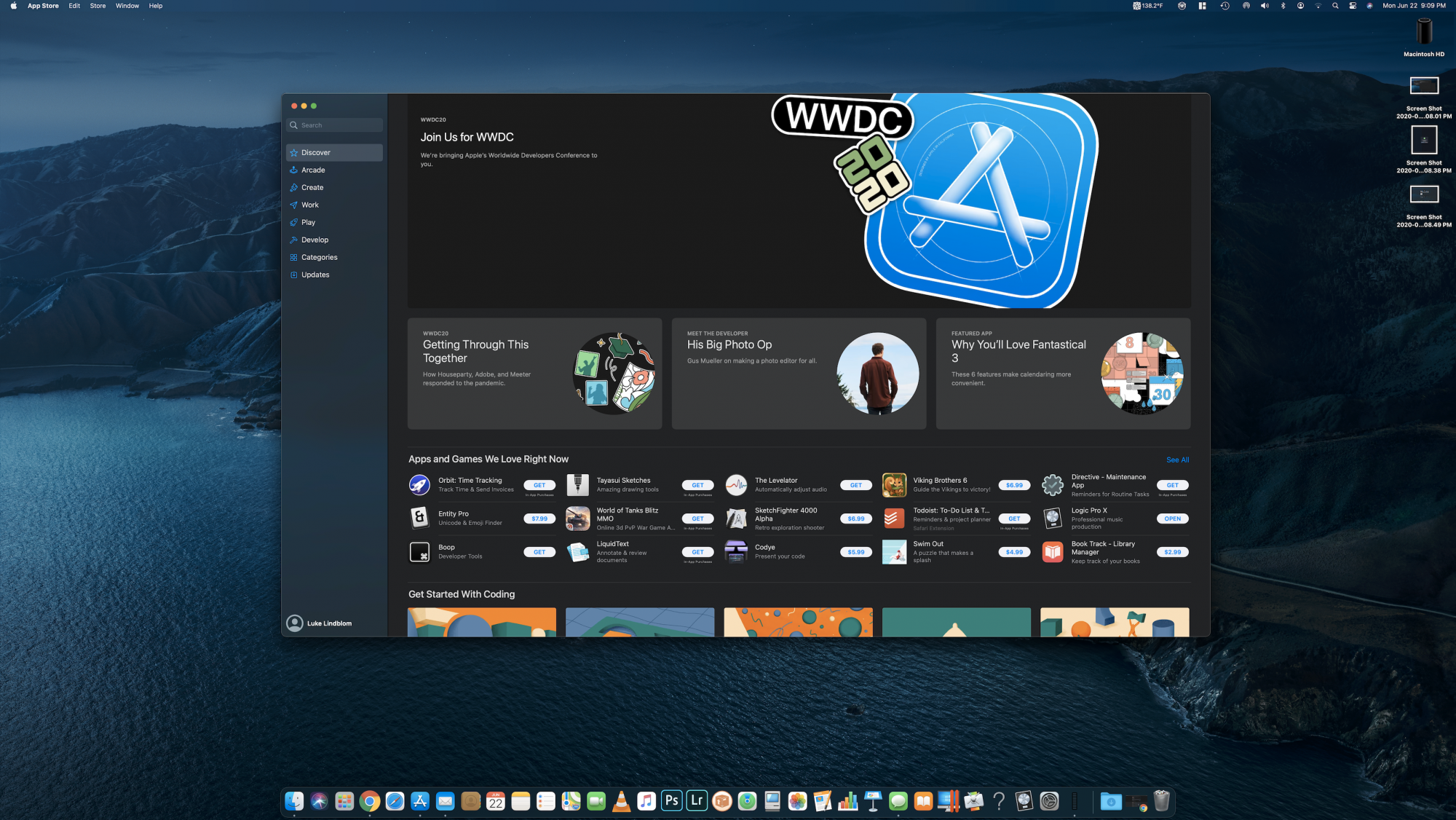Image resolution: width=1456 pixels, height=820 pixels.
Task: Open the Swim Out game icon
Action: pos(894,552)
